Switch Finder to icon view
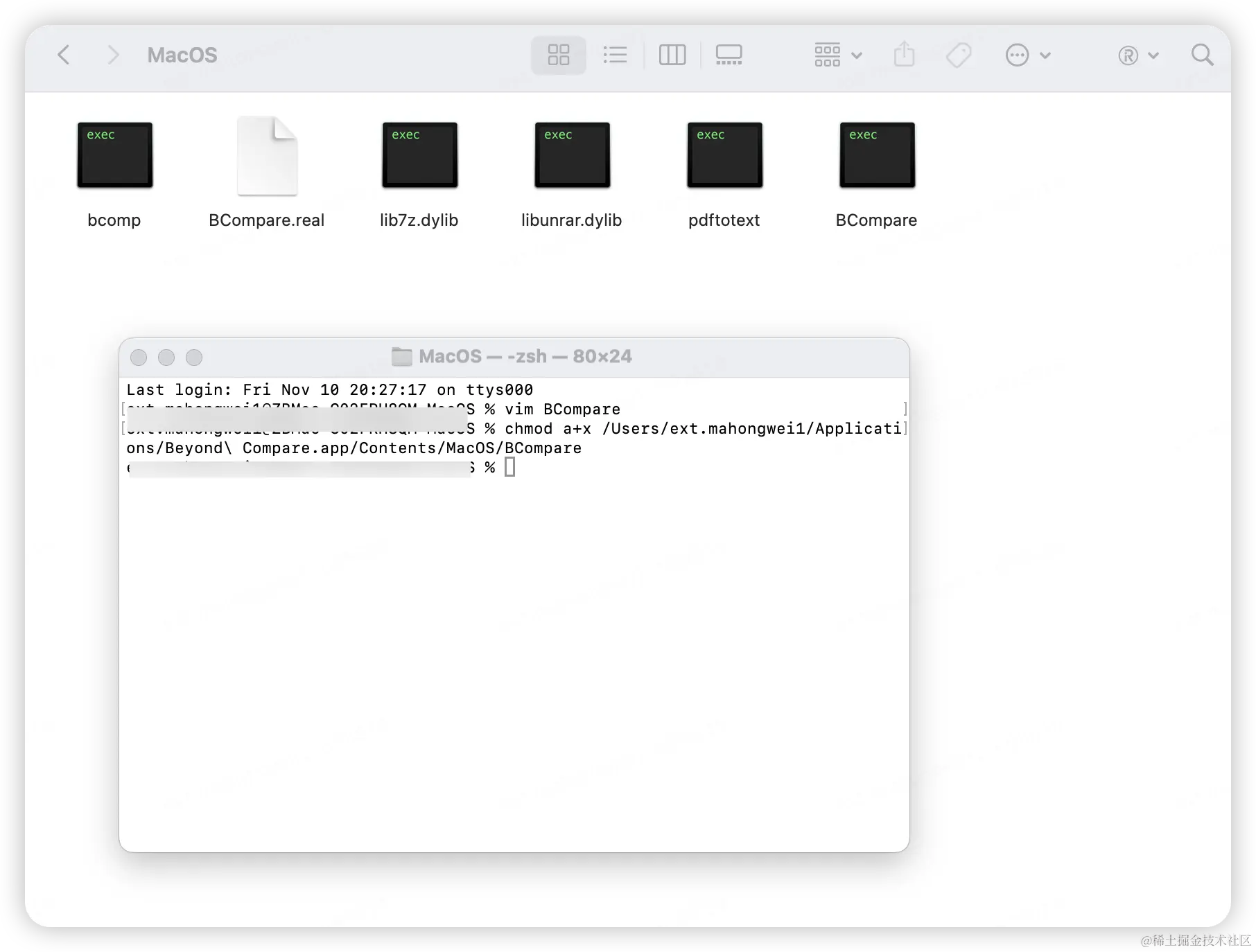 click(559, 55)
